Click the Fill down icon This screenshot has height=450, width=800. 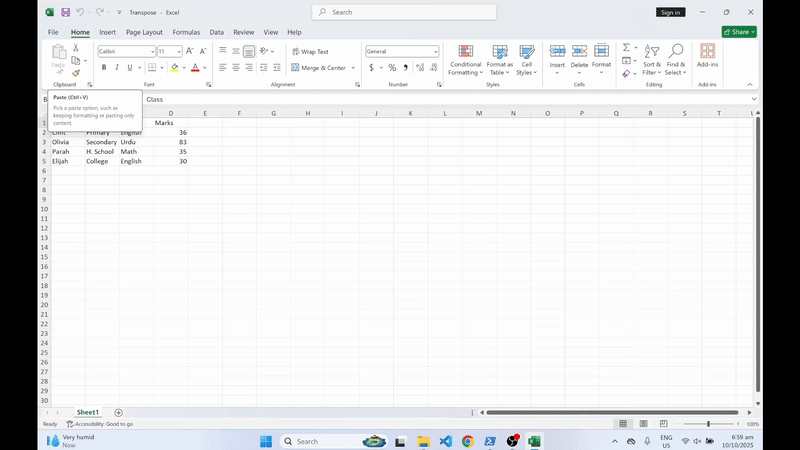click(x=627, y=61)
